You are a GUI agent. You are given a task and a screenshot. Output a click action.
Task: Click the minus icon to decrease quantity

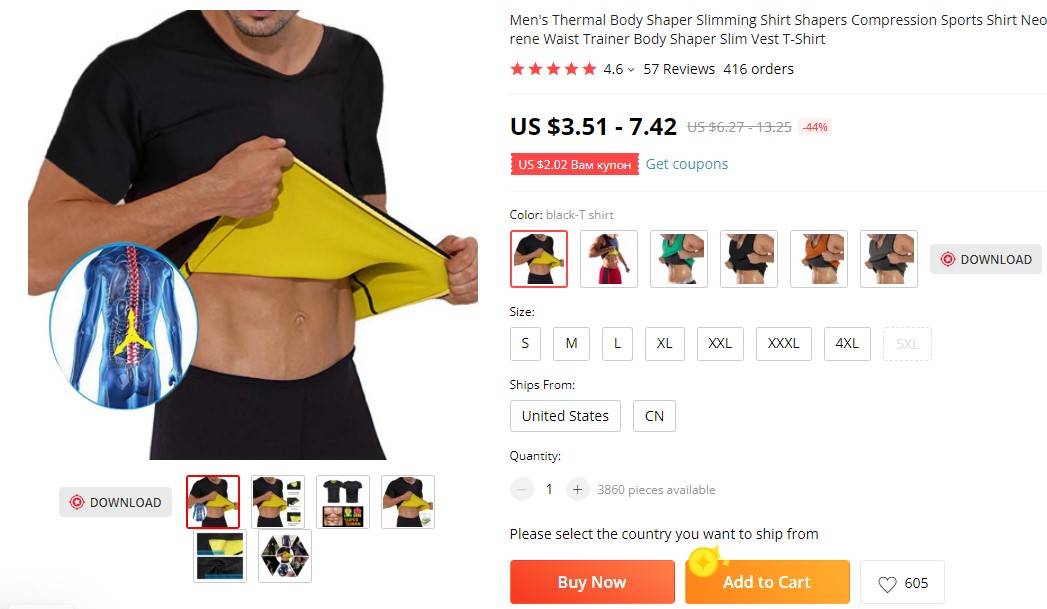[x=521, y=489]
